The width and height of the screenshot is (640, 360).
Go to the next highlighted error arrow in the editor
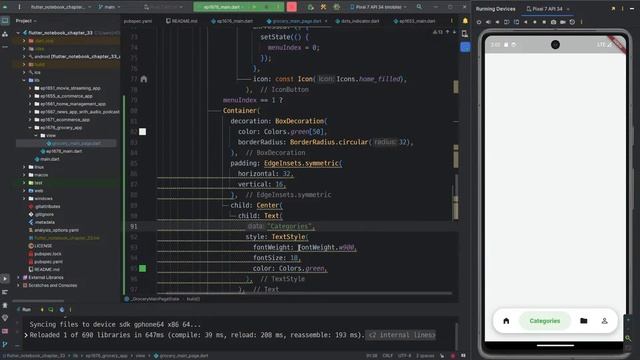[x=454, y=32]
